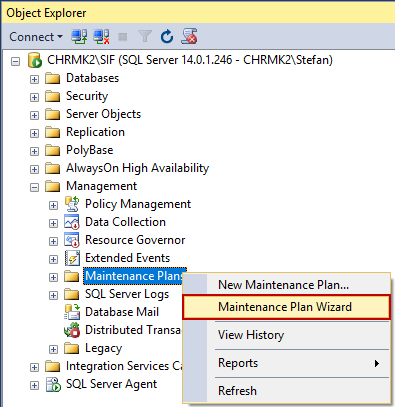Viewport: 395px width, 407px height.
Task: Click the Disconnect server toolbar icon
Action: pos(101,37)
